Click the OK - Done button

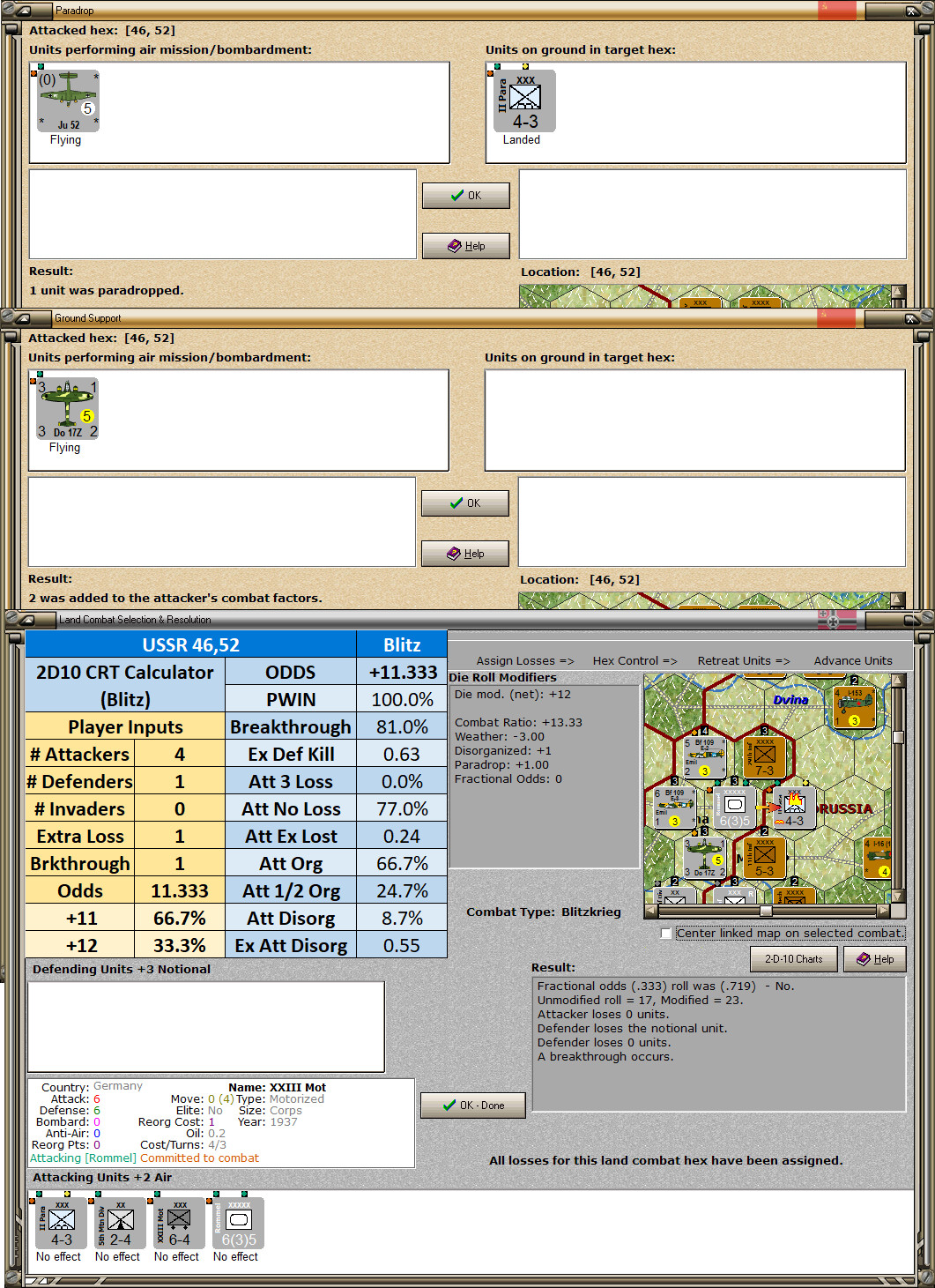[x=473, y=1106]
